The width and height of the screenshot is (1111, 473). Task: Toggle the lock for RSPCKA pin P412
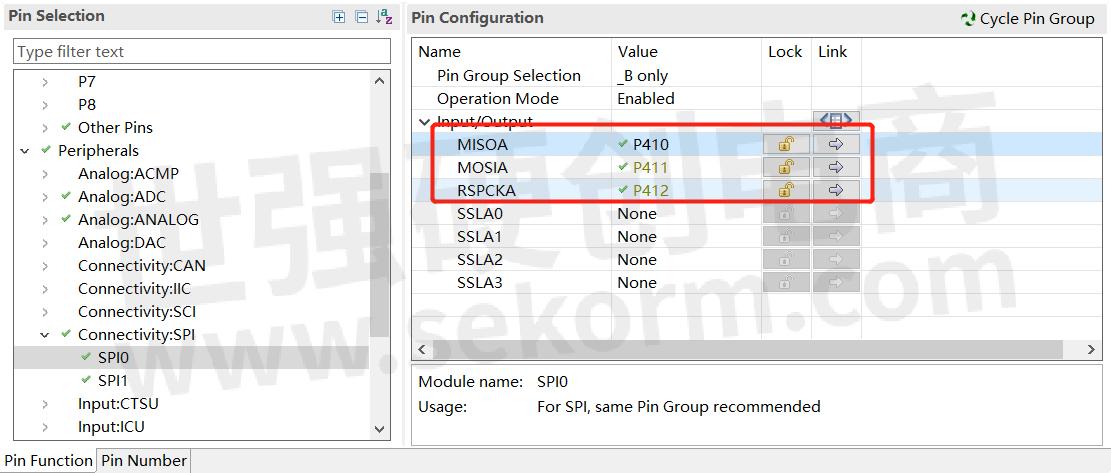tap(786, 190)
